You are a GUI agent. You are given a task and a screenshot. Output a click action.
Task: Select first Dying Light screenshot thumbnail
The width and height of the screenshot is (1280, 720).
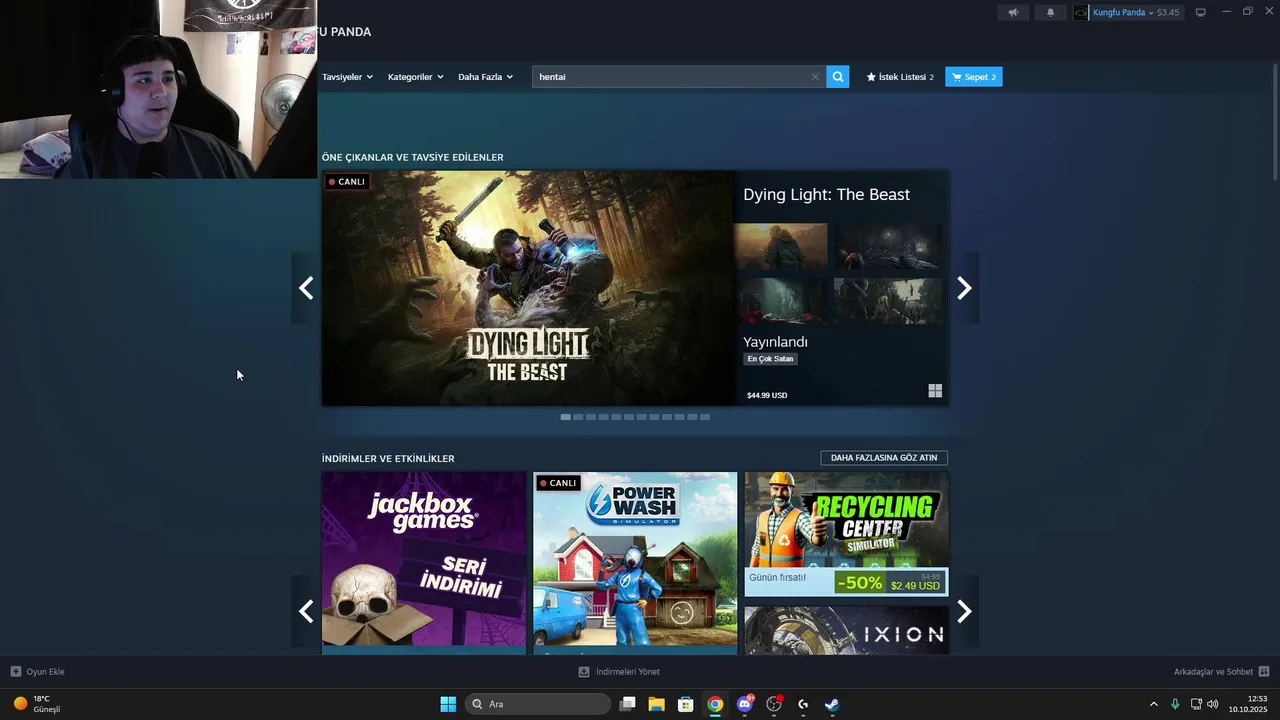click(781, 246)
